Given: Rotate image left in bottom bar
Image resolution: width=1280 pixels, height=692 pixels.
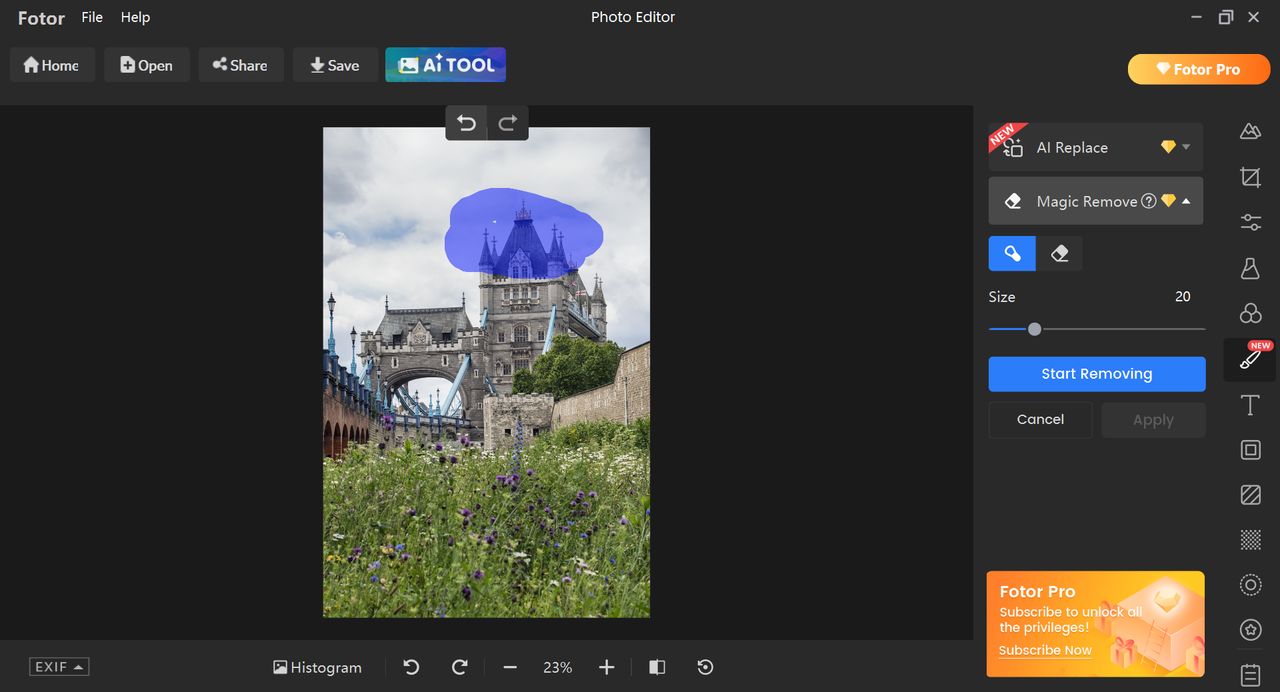Looking at the screenshot, I should click(x=411, y=667).
